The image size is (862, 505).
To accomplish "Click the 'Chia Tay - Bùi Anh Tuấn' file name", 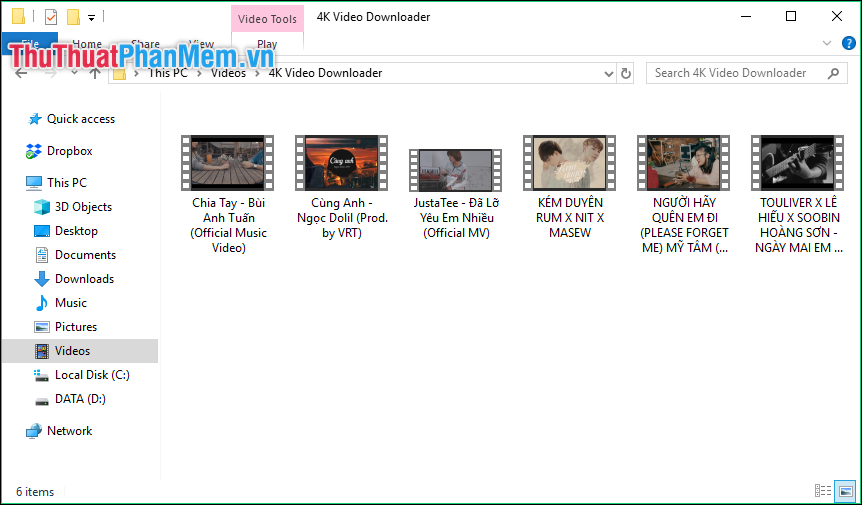I will pos(229,225).
